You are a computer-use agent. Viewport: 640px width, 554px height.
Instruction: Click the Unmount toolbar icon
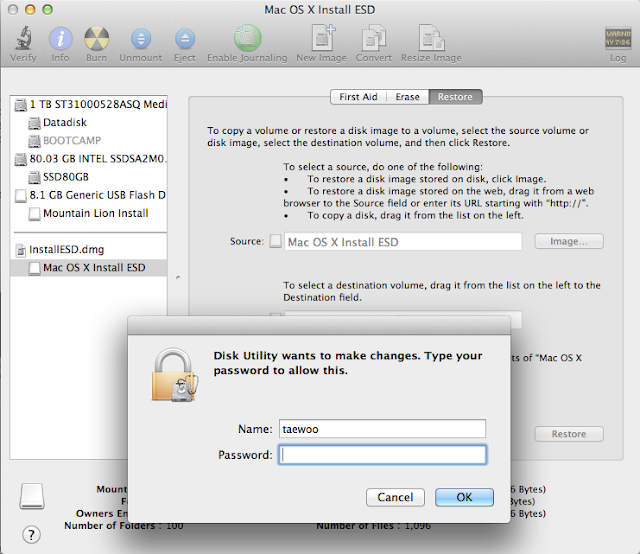pos(141,39)
